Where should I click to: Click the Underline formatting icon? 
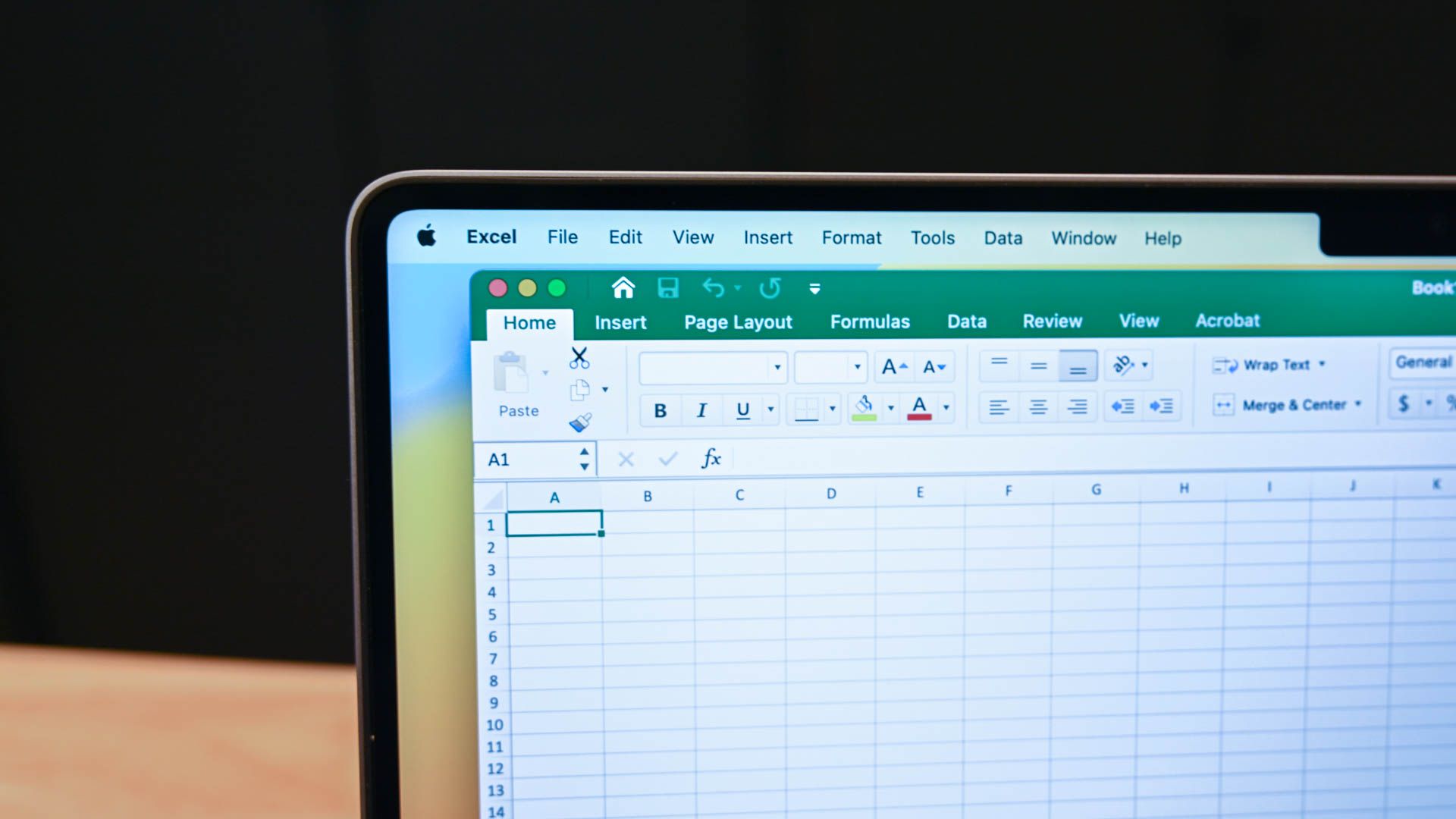(742, 408)
